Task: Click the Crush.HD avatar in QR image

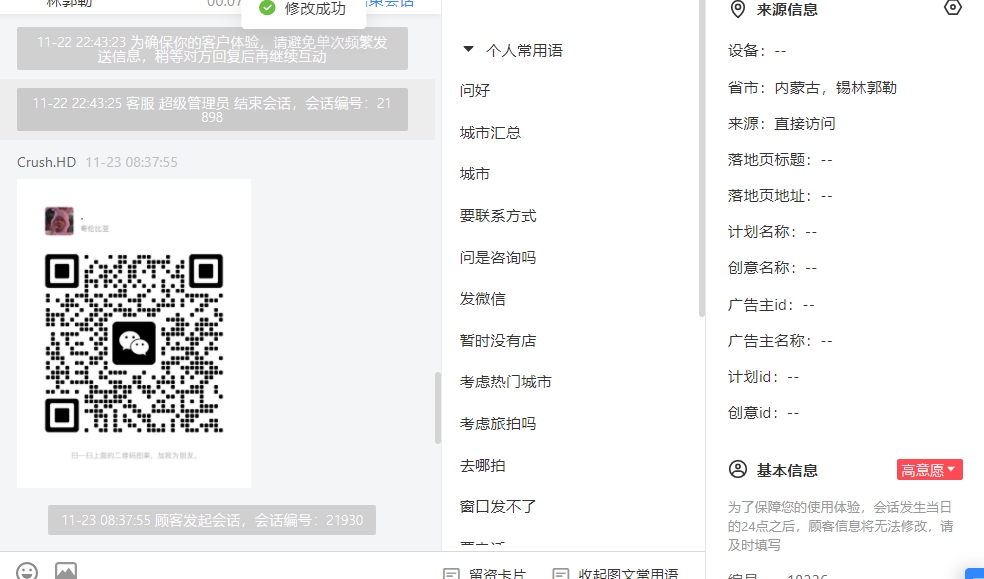Action: click(59, 221)
